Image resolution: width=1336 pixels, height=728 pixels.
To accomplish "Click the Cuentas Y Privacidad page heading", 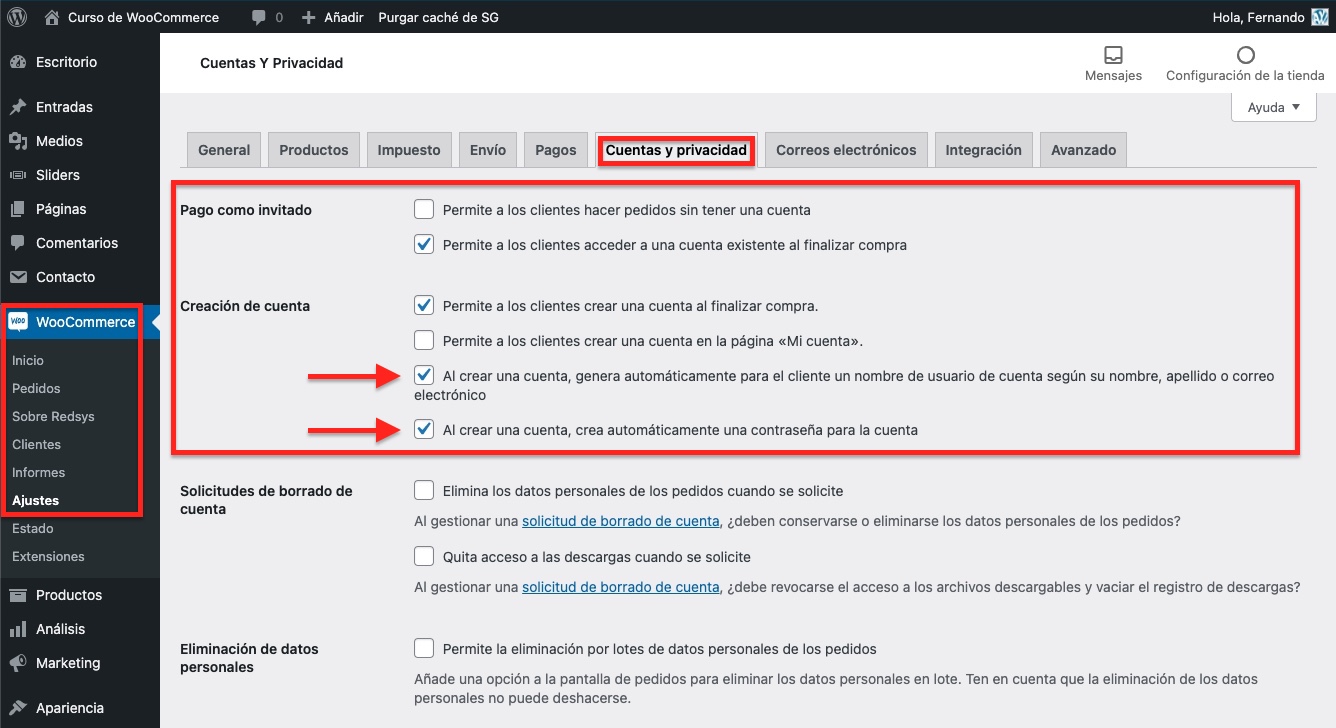I will [x=271, y=63].
